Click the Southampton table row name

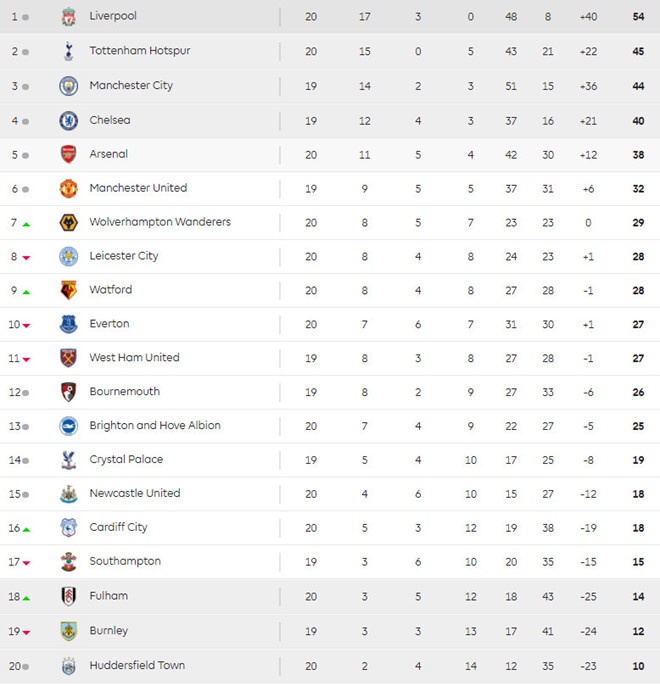coord(125,562)
